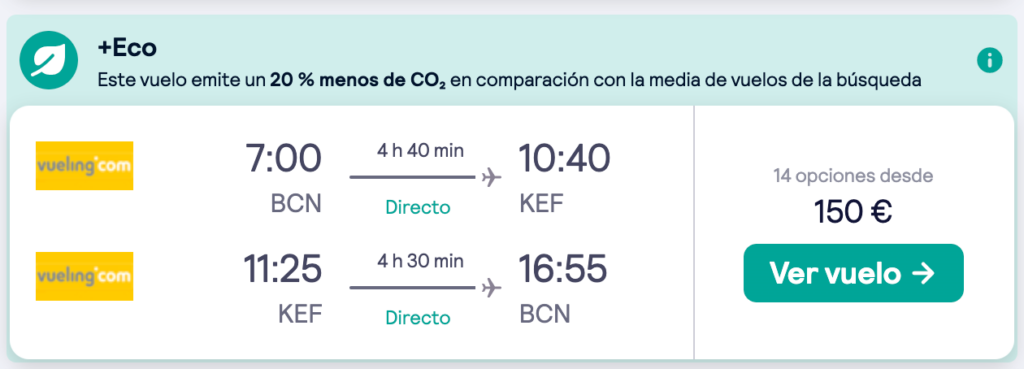This screenshot has width=1024, height=369.
Task: Select the 7:00 departure time
Action: coord(283,159)
